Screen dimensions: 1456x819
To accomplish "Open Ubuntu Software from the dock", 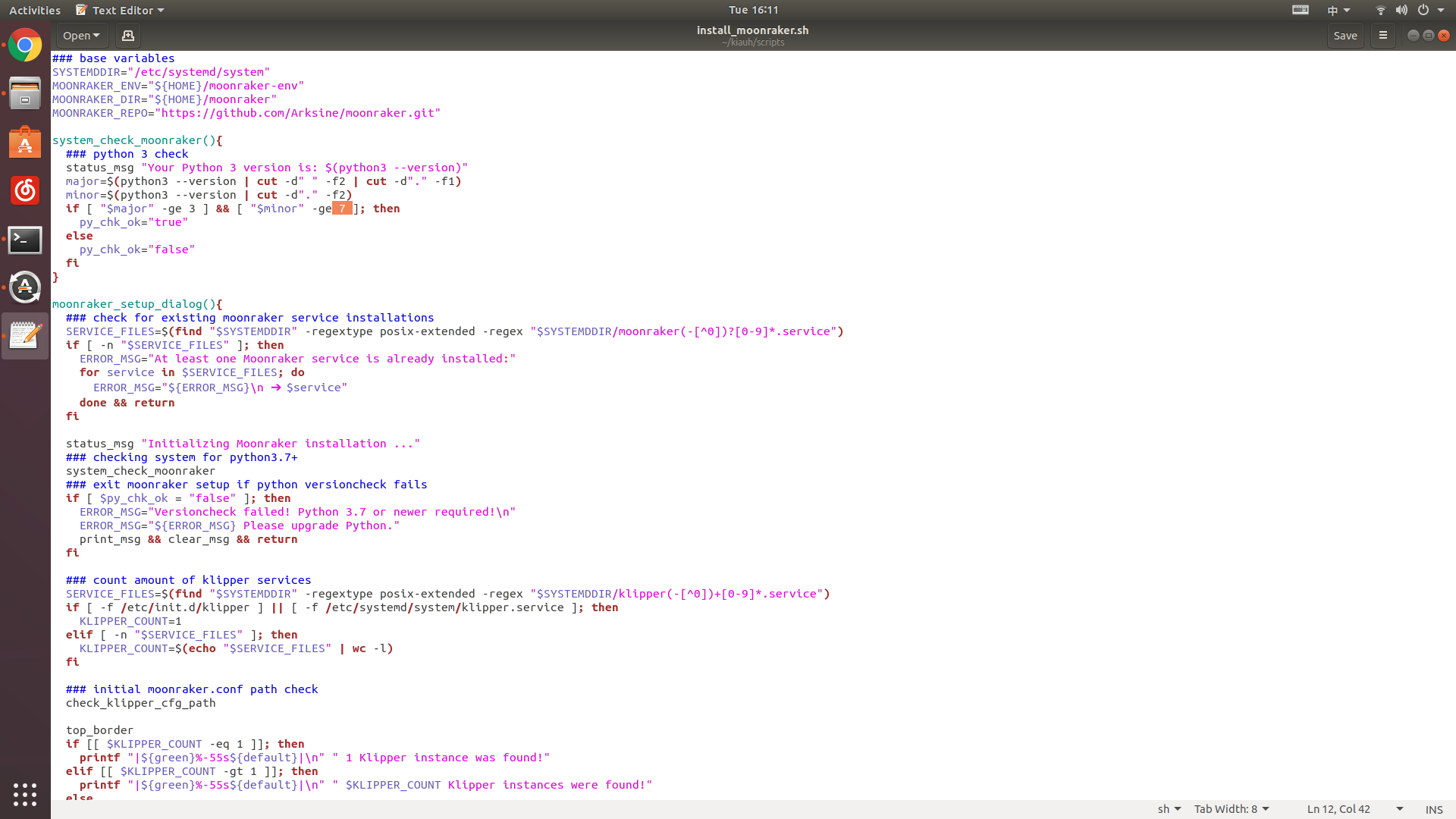I will pos(25,143).
